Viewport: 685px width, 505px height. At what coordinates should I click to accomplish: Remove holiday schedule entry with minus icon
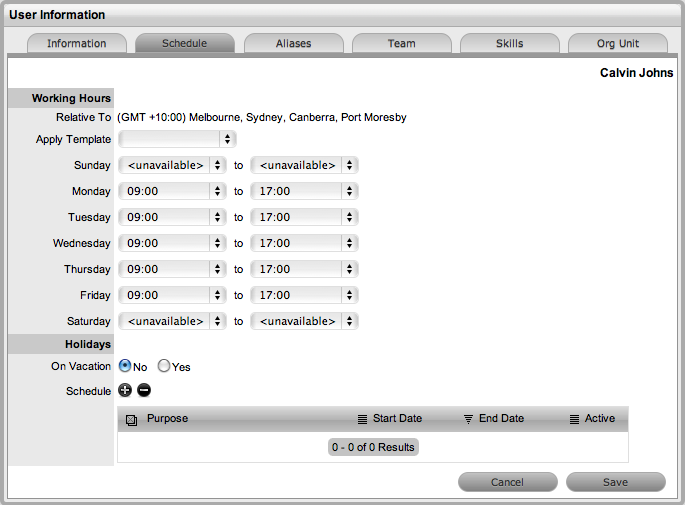(x=144, y=390)
